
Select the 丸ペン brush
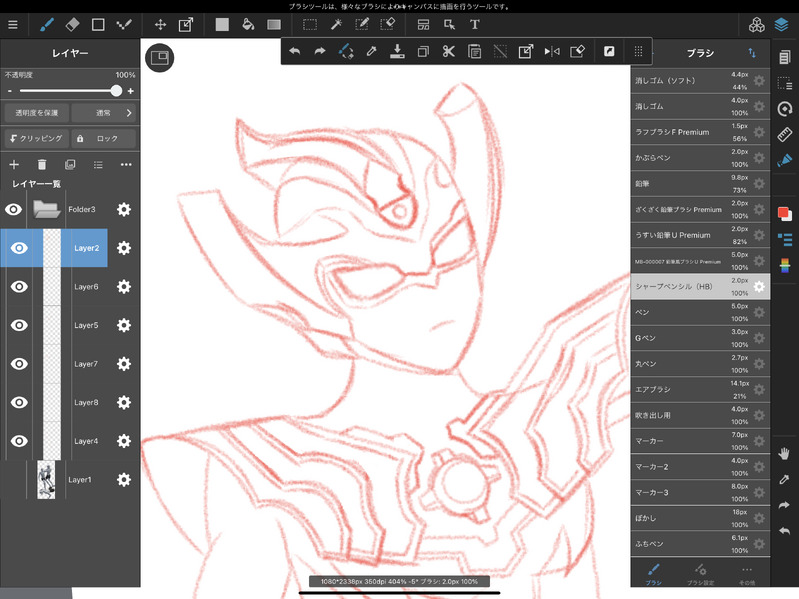(700, 364)
